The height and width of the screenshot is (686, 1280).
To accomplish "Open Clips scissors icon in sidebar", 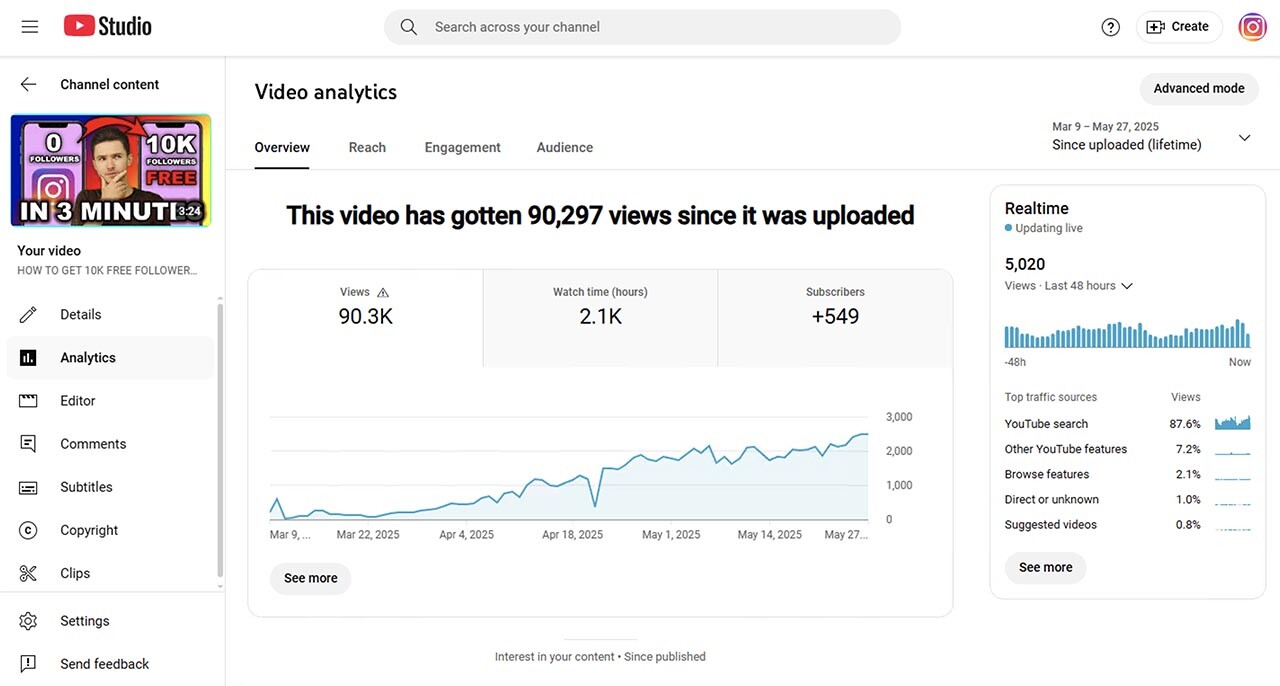I will tap(28, 574).
